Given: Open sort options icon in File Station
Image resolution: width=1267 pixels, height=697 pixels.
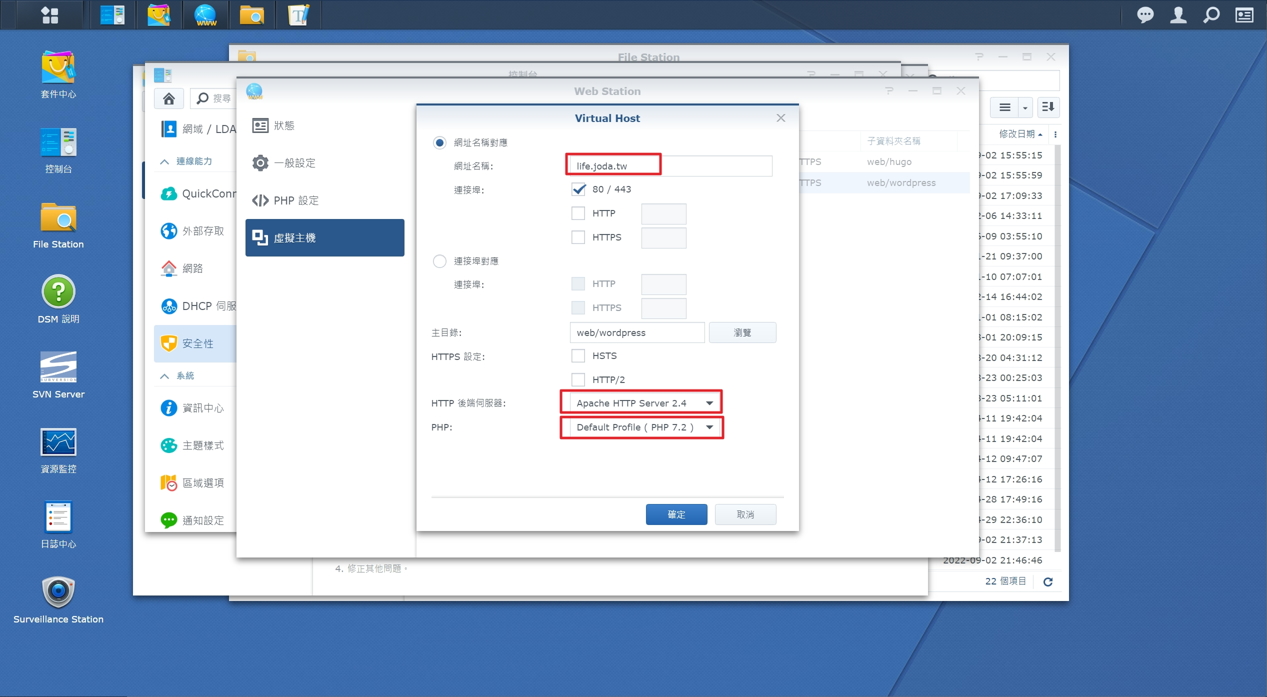Looking at the screenshot, I should pos(1047,107).
